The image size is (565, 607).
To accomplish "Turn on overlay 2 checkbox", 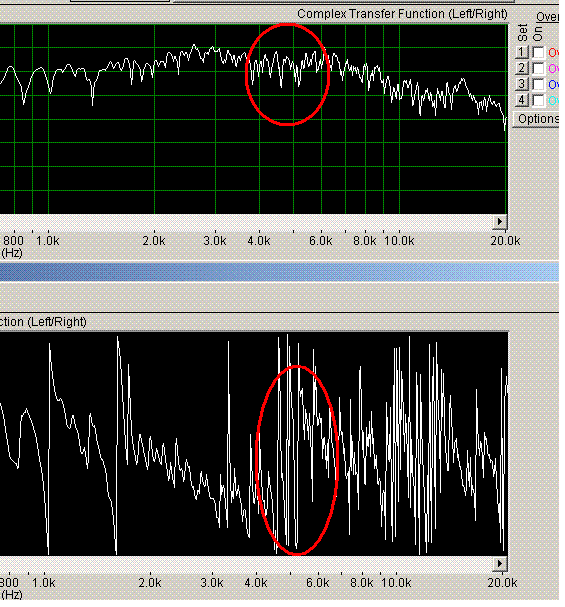I will click(538, 69).
